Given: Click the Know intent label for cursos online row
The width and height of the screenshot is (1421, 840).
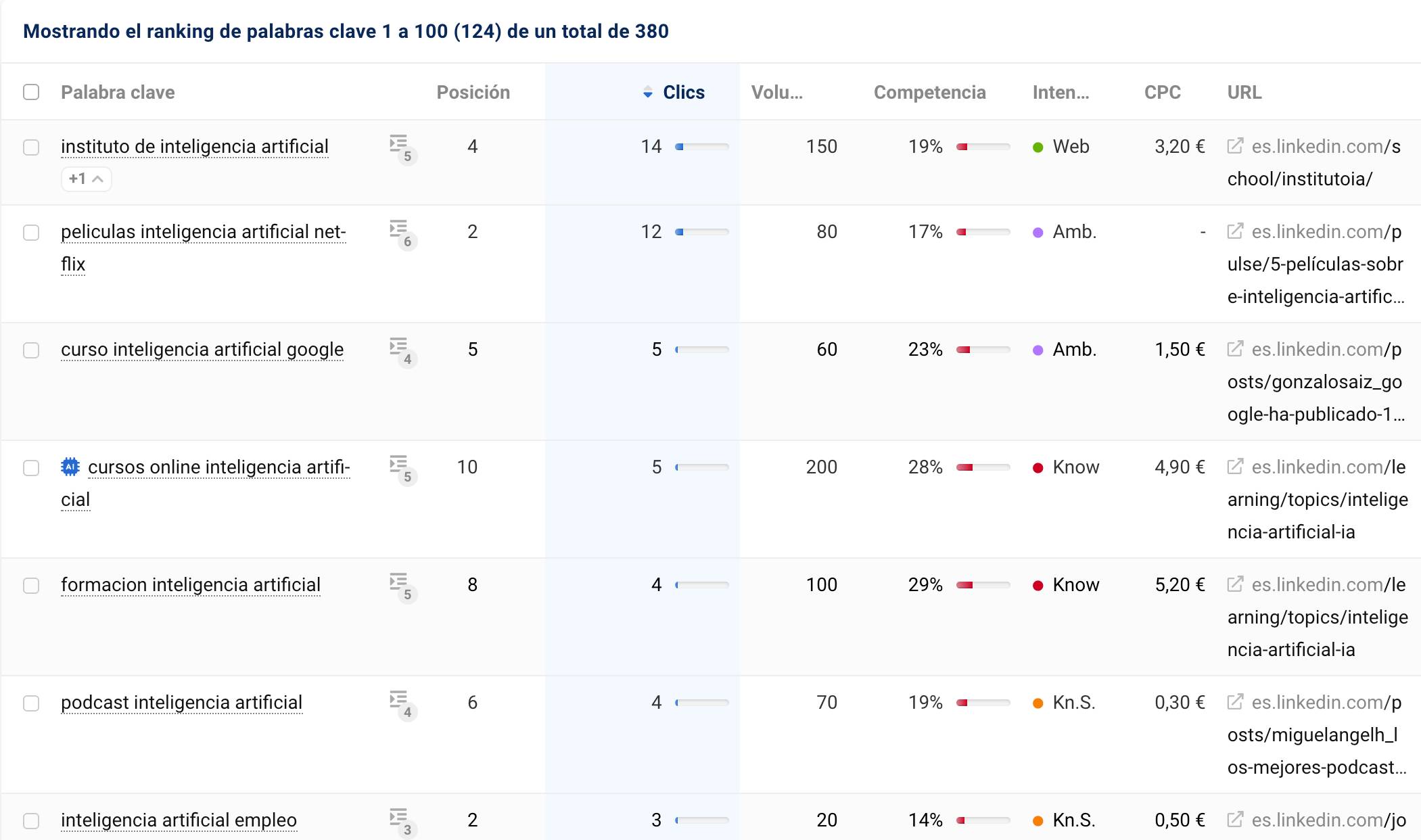Looking at the screenshot, I should coord(1075,467).
